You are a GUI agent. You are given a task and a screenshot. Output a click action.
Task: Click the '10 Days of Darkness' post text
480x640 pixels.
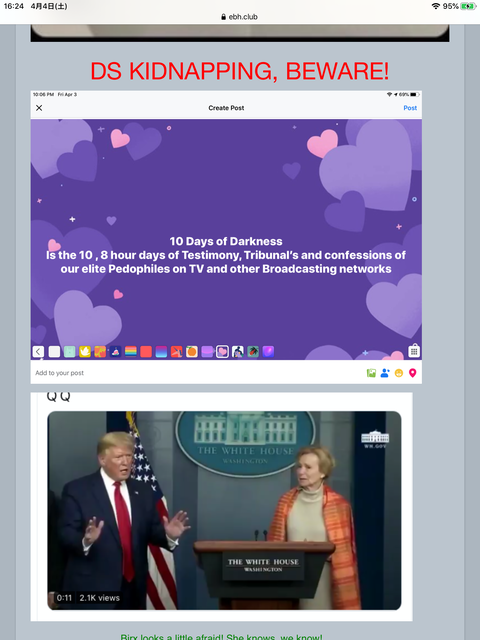click(226, 241)
